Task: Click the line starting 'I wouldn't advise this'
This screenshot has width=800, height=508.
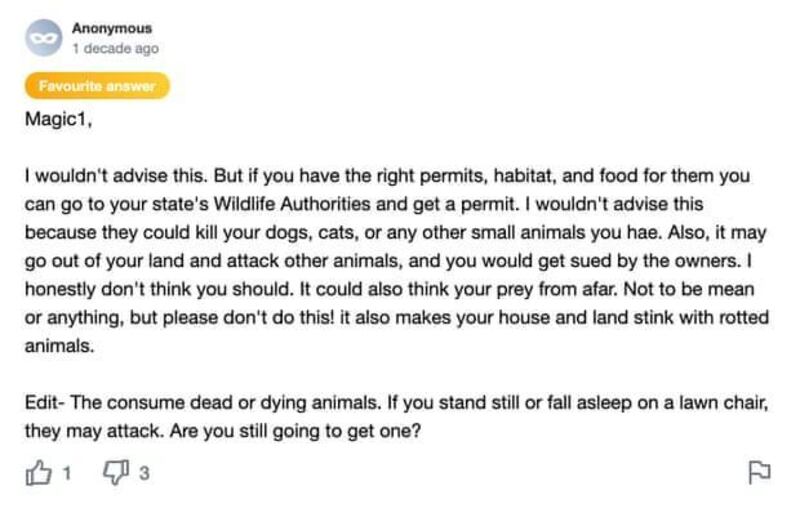Action: 386,178
